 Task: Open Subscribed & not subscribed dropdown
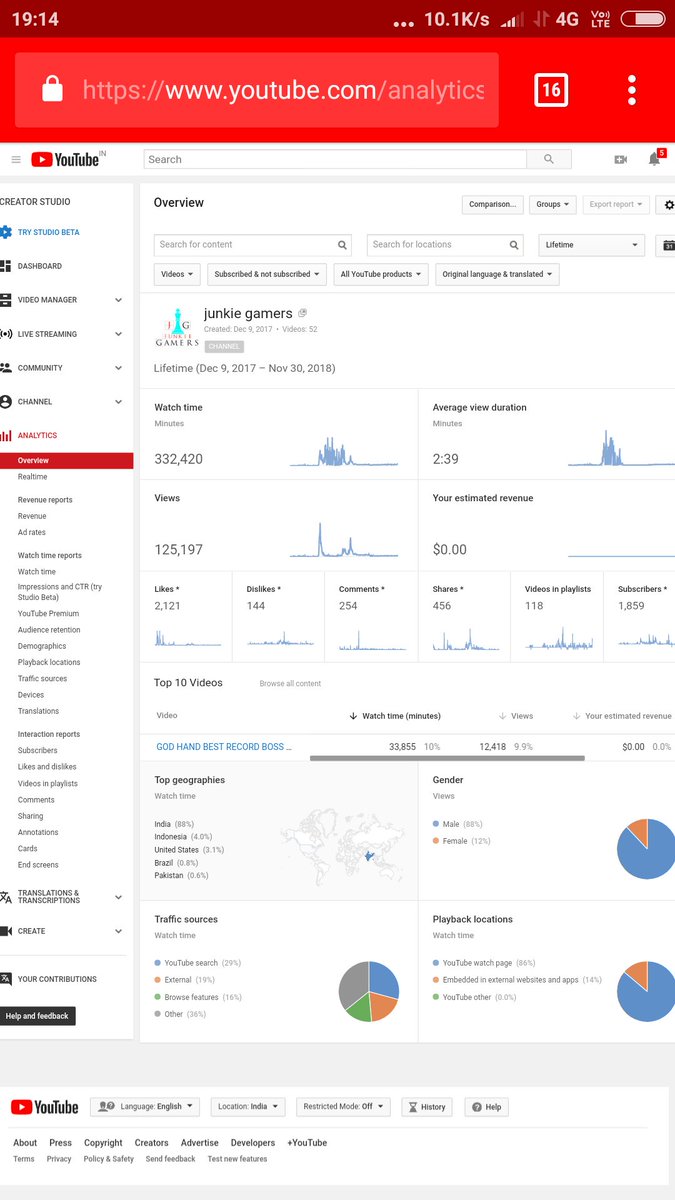267,274
